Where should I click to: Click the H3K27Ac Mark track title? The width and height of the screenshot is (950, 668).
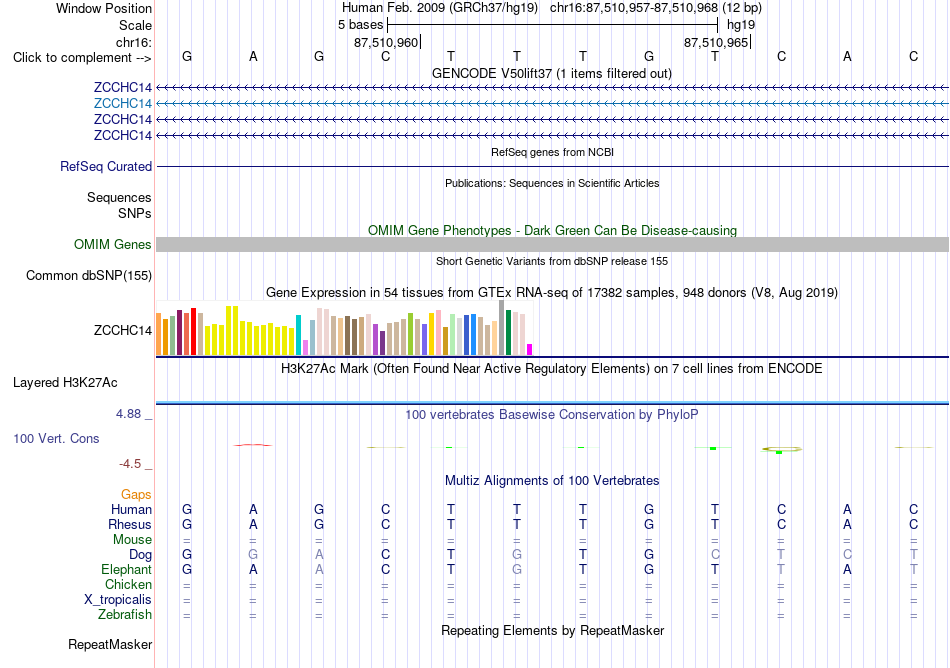point(552,369)
